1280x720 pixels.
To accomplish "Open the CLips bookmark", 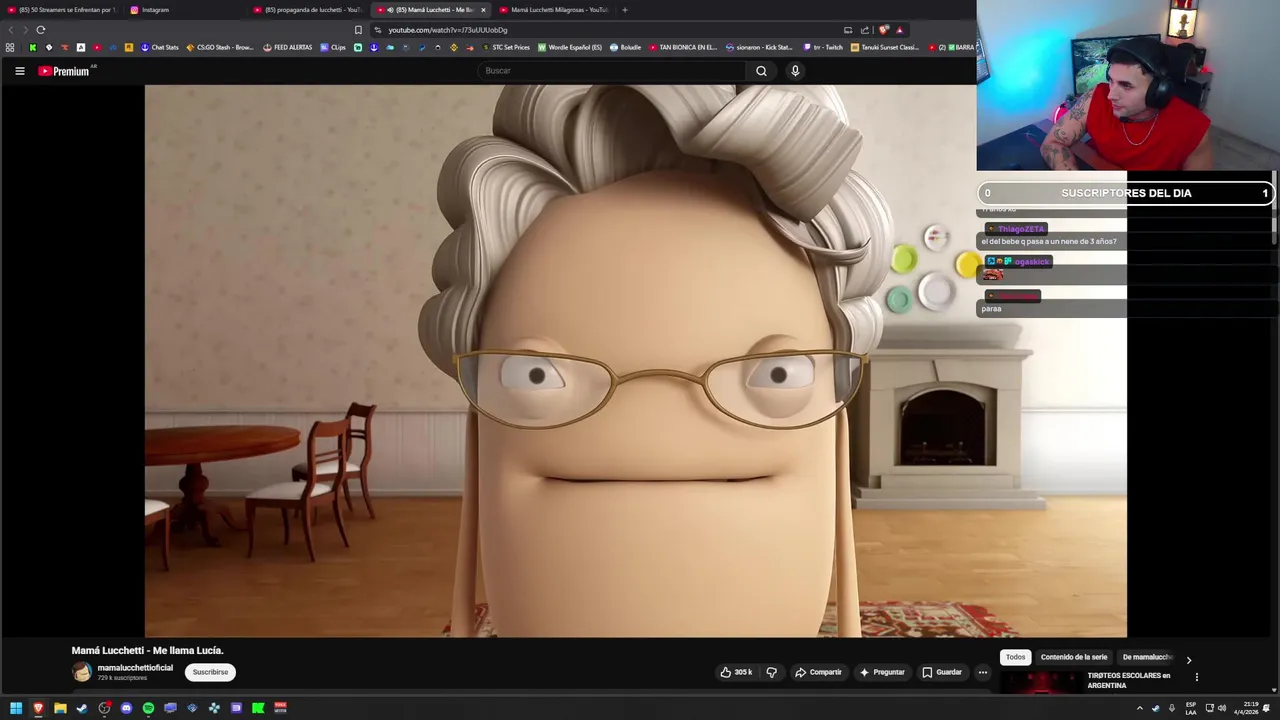I will [x=333, y=47].
